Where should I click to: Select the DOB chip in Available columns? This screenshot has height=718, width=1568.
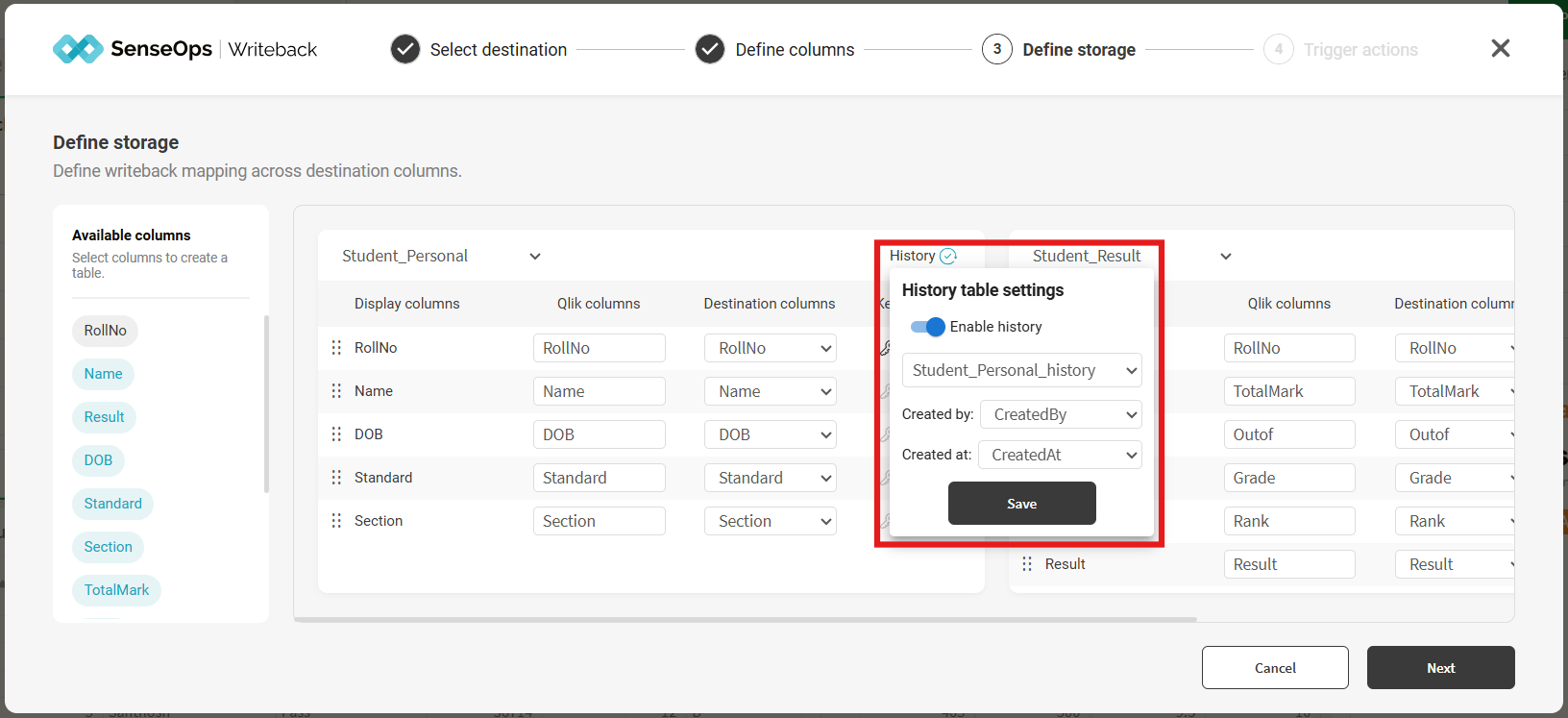[x=98, y=460]
